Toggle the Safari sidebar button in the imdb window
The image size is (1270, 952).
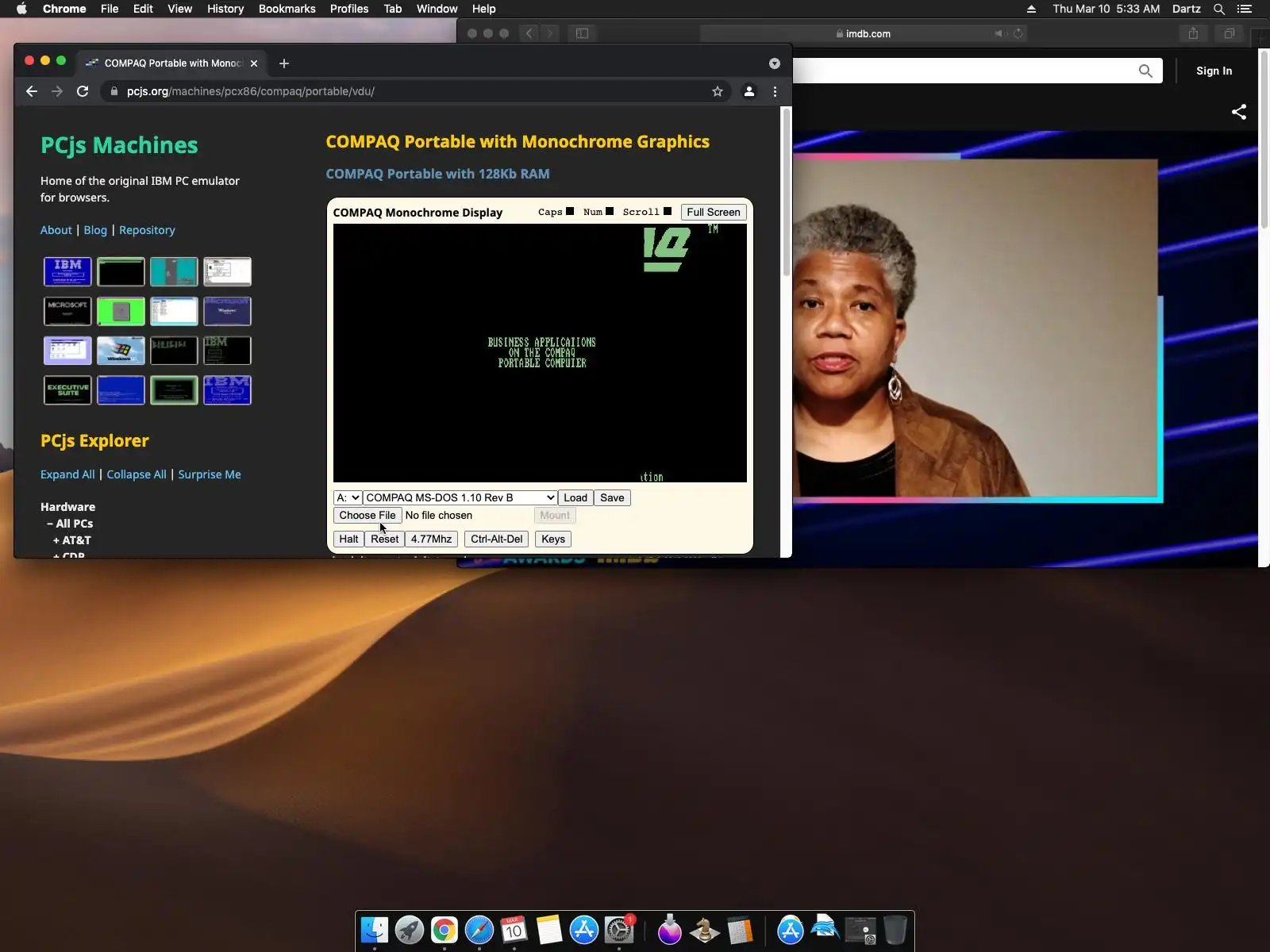tap(582, 33)
